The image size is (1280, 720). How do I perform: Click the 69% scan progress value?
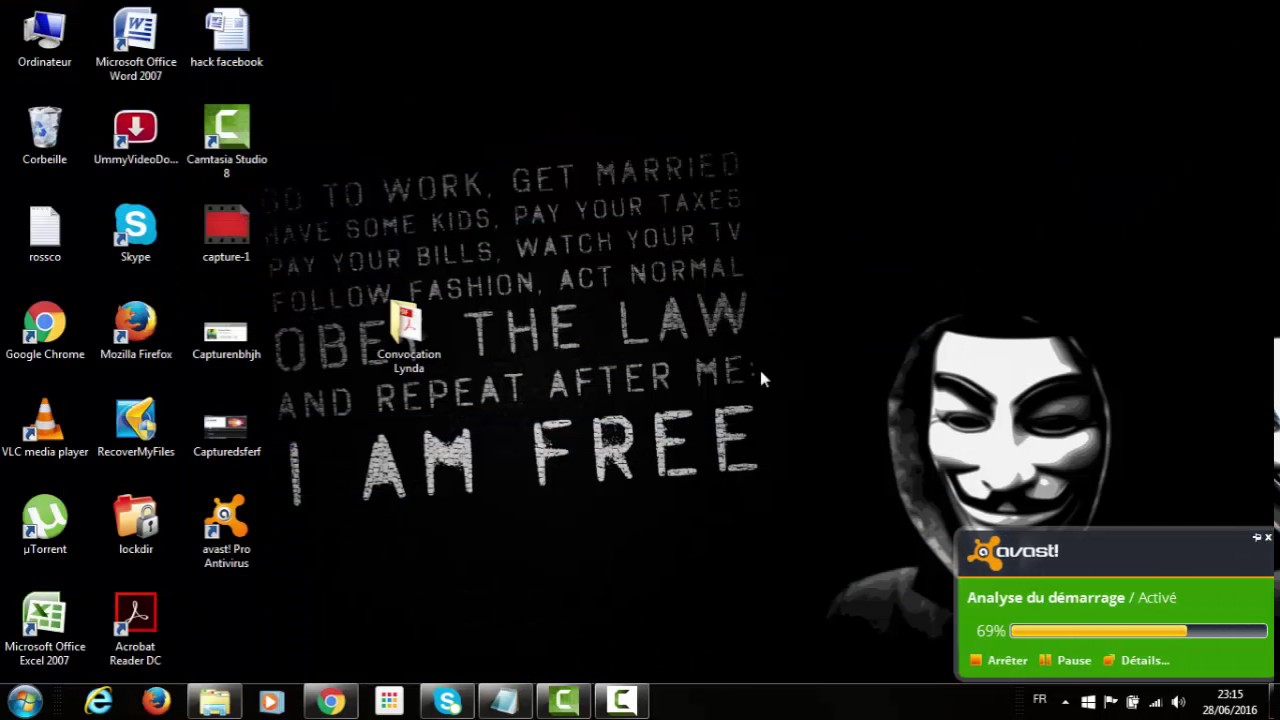pyautogui.click(x=991, y=631)
